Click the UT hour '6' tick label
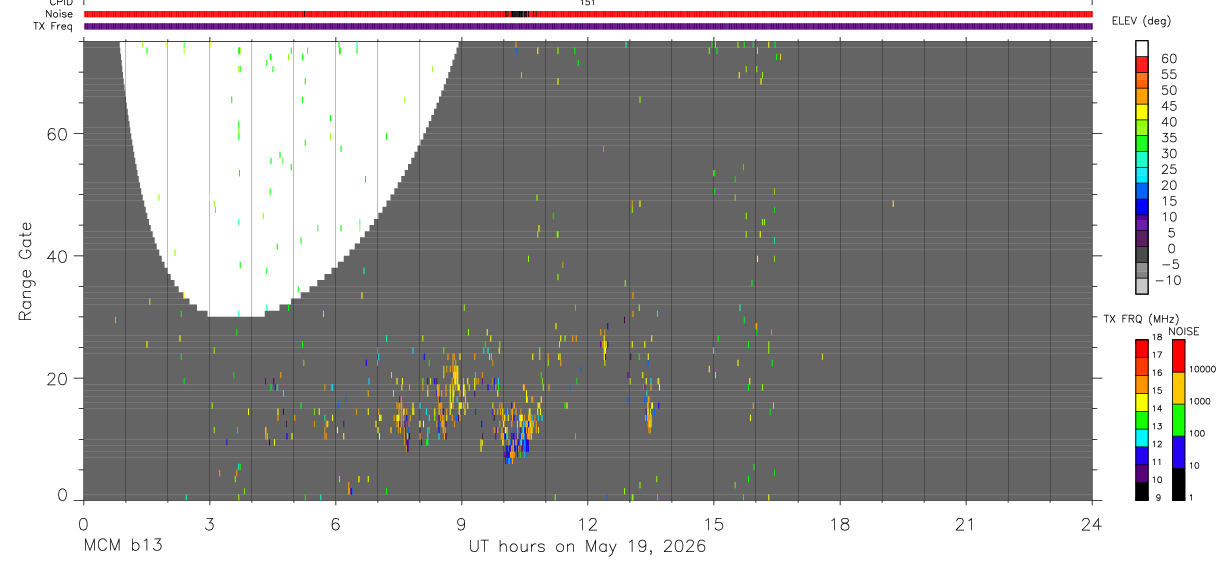 pyautogui.click(x=335, y=524)
